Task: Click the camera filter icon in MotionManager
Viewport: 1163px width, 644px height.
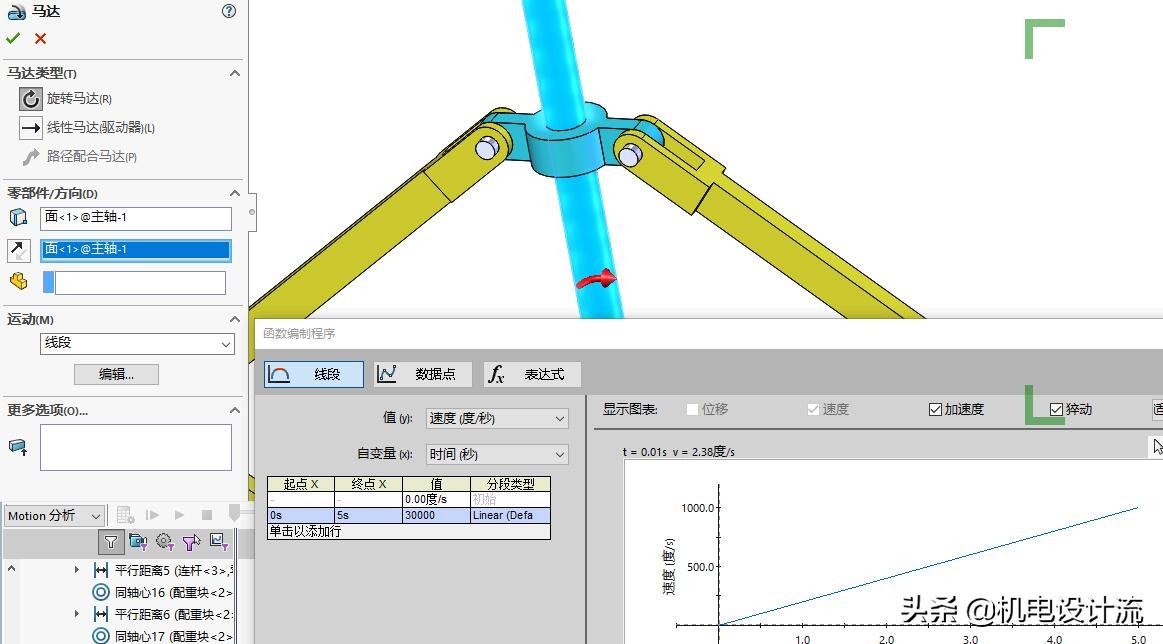Action: click(136, 541)
